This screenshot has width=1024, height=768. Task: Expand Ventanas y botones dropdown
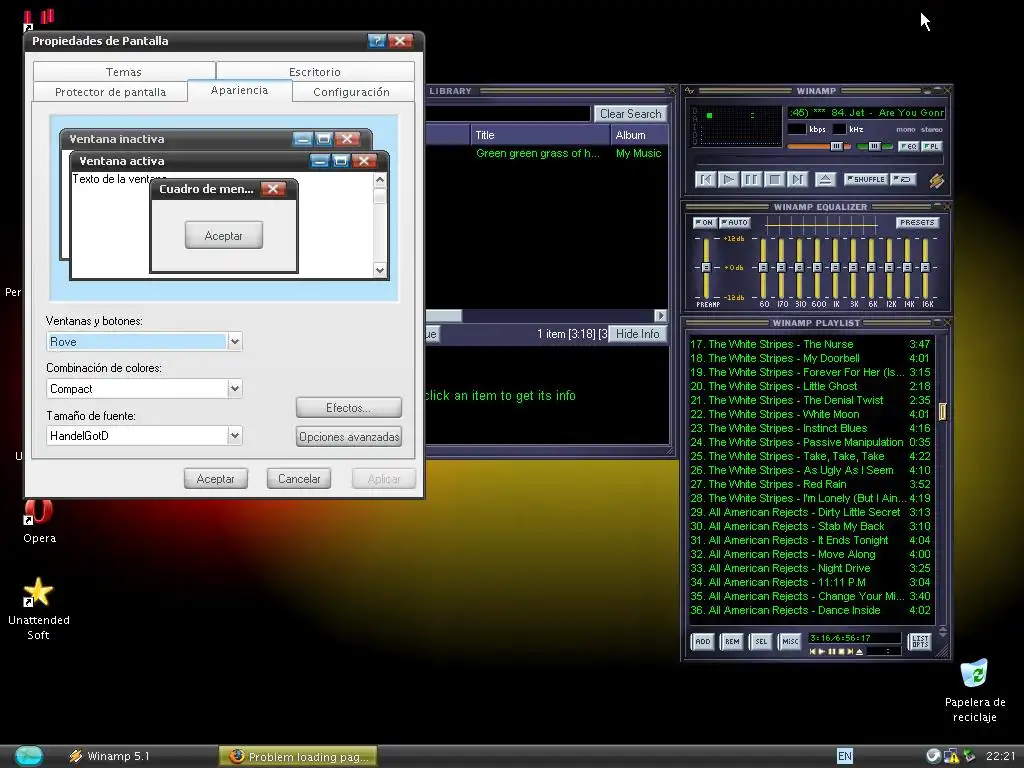click(234, 342)
